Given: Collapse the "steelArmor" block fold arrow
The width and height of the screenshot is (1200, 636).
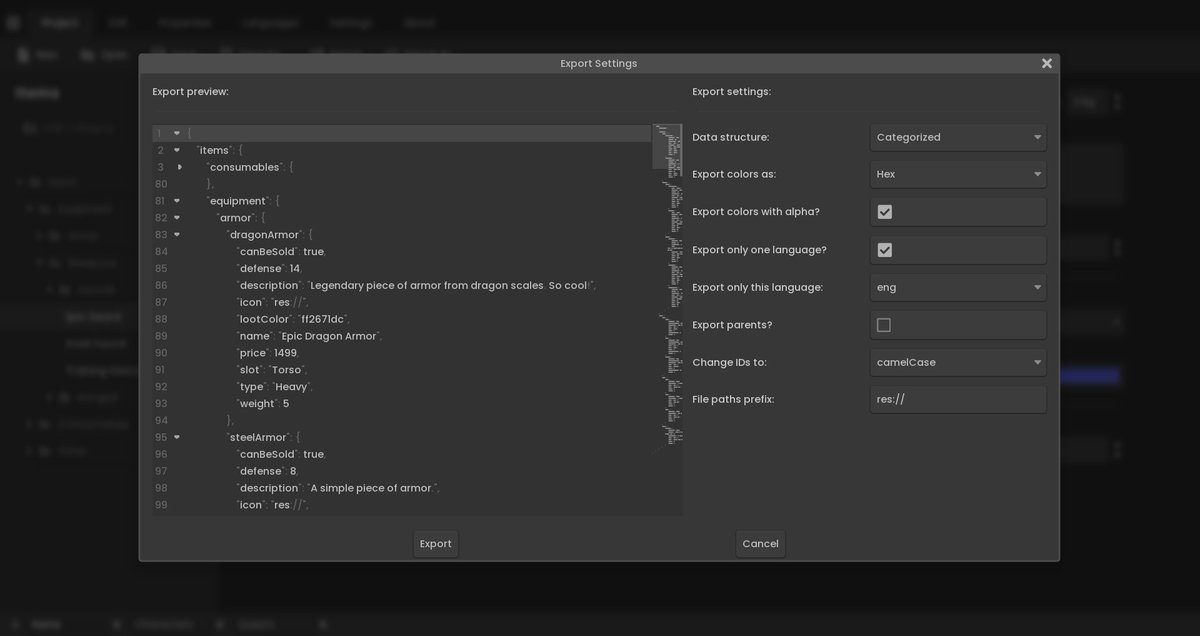Looking at the screenshot, I should coord(177,437).
